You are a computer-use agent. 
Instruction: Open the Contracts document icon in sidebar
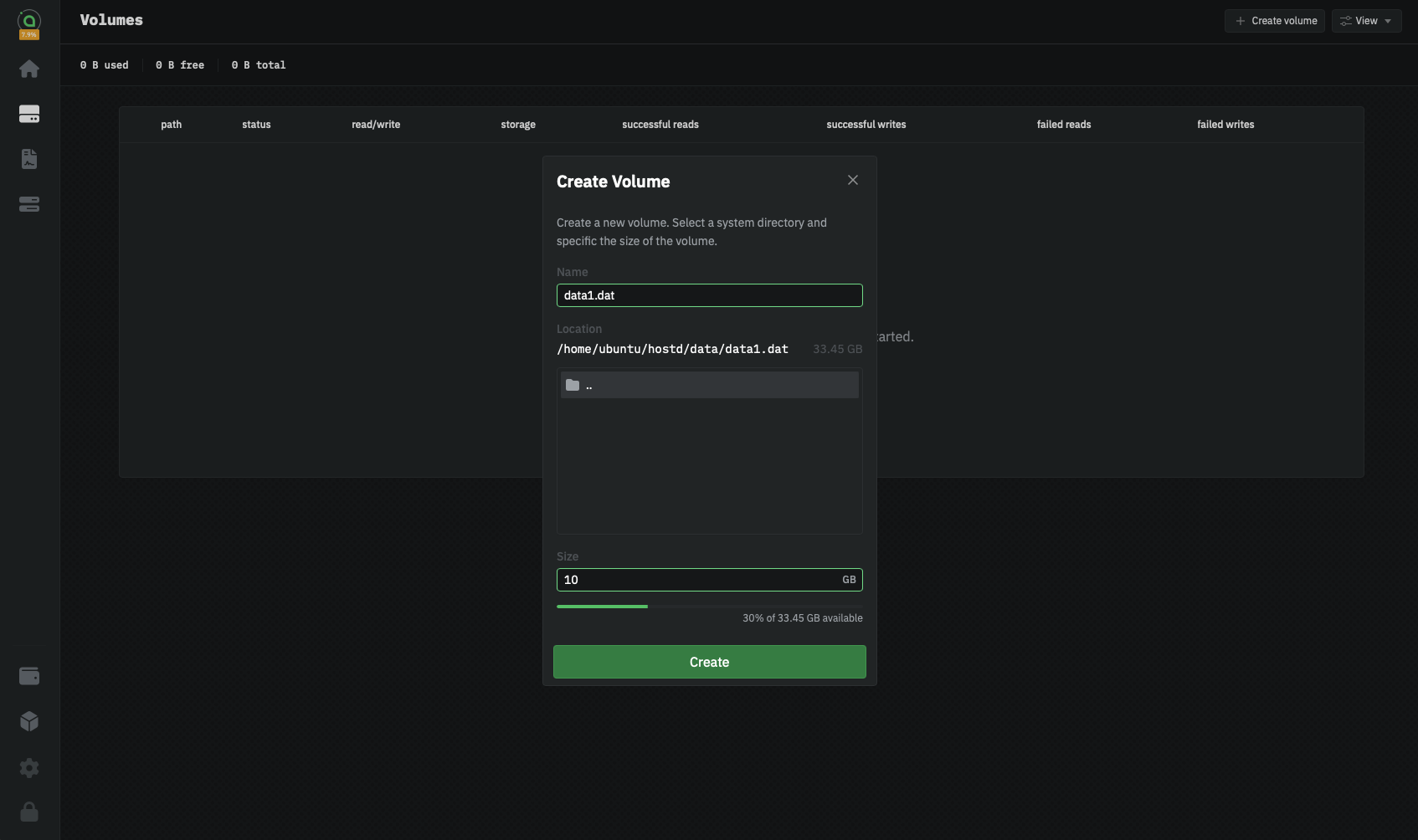coord(29,159)
